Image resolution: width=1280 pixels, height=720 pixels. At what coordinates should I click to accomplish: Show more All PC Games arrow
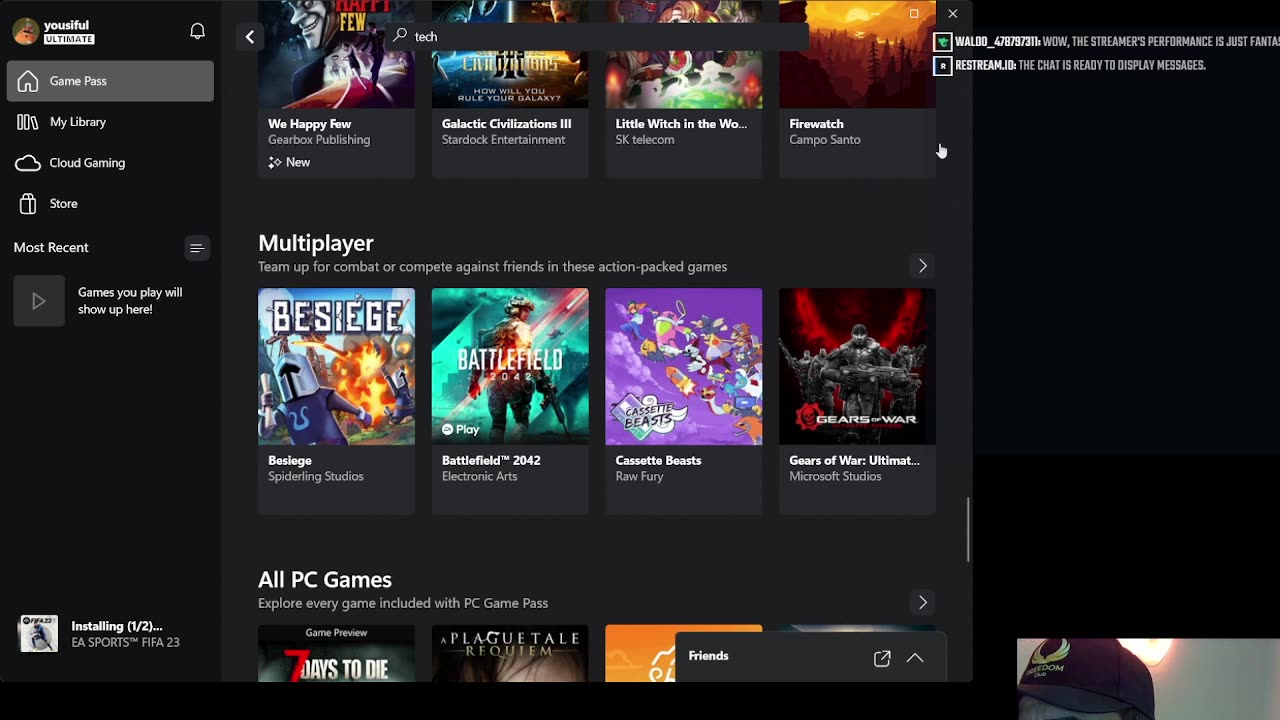point(922,603)
